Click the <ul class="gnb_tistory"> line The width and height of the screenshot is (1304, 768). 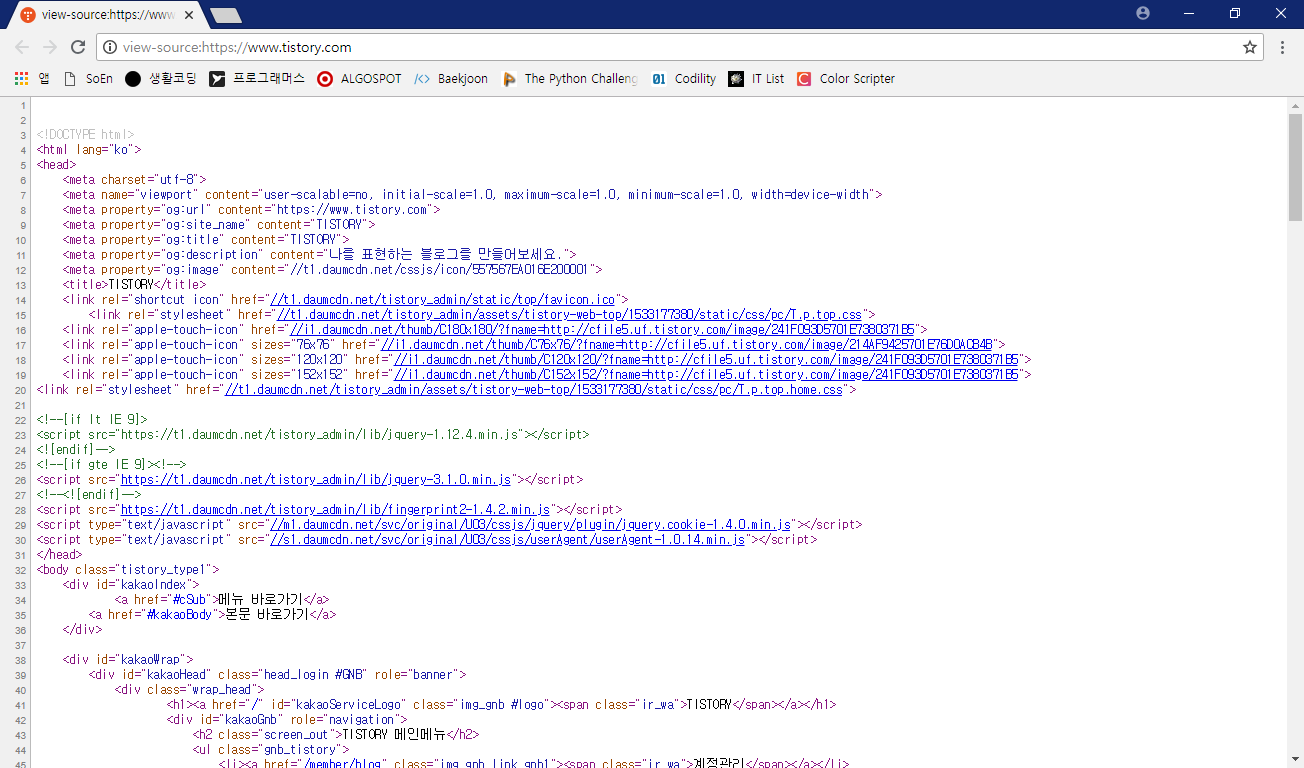pyautogui.click(x=270, y=749)
